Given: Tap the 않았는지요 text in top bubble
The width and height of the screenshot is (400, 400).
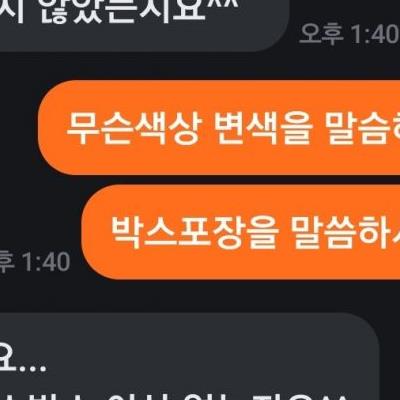Looking at the screenshot, I should pos(123,12).
